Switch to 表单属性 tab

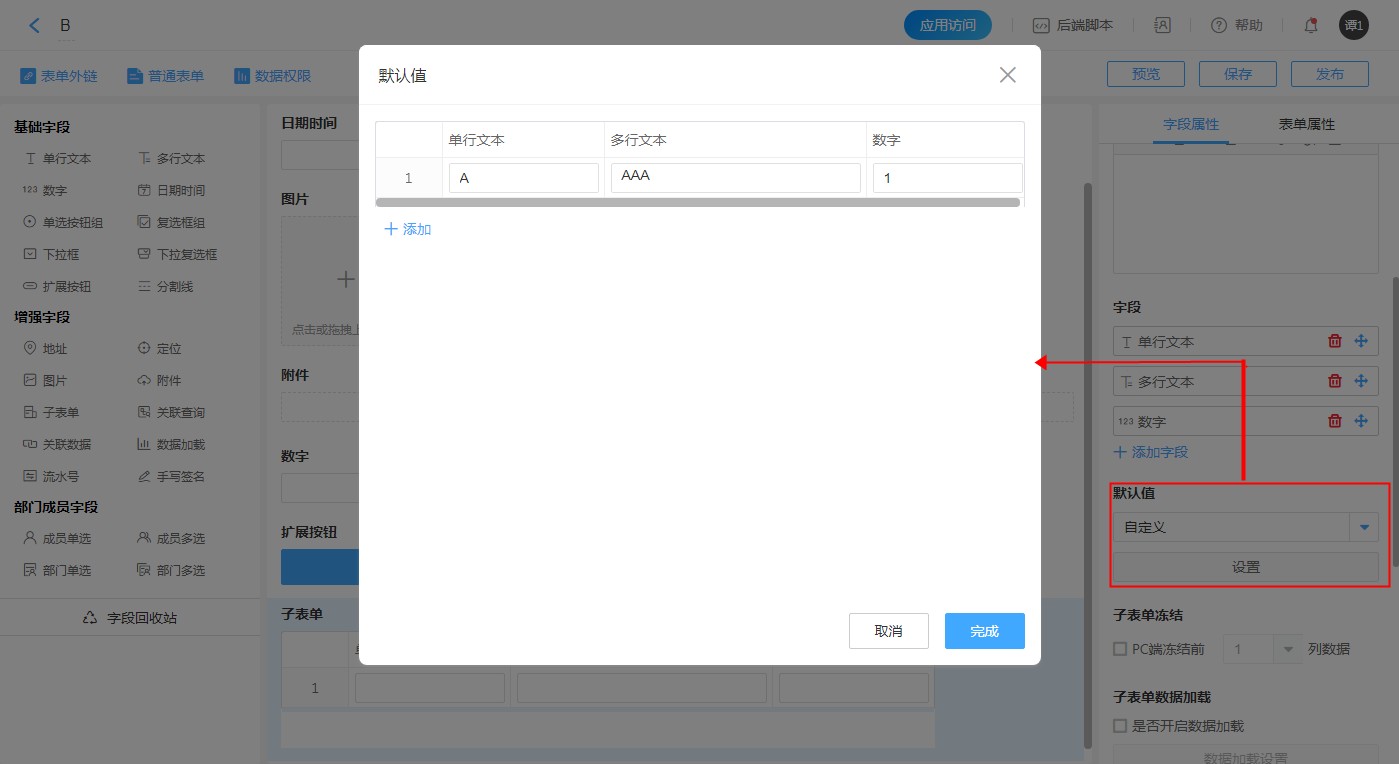[1306, 124]
